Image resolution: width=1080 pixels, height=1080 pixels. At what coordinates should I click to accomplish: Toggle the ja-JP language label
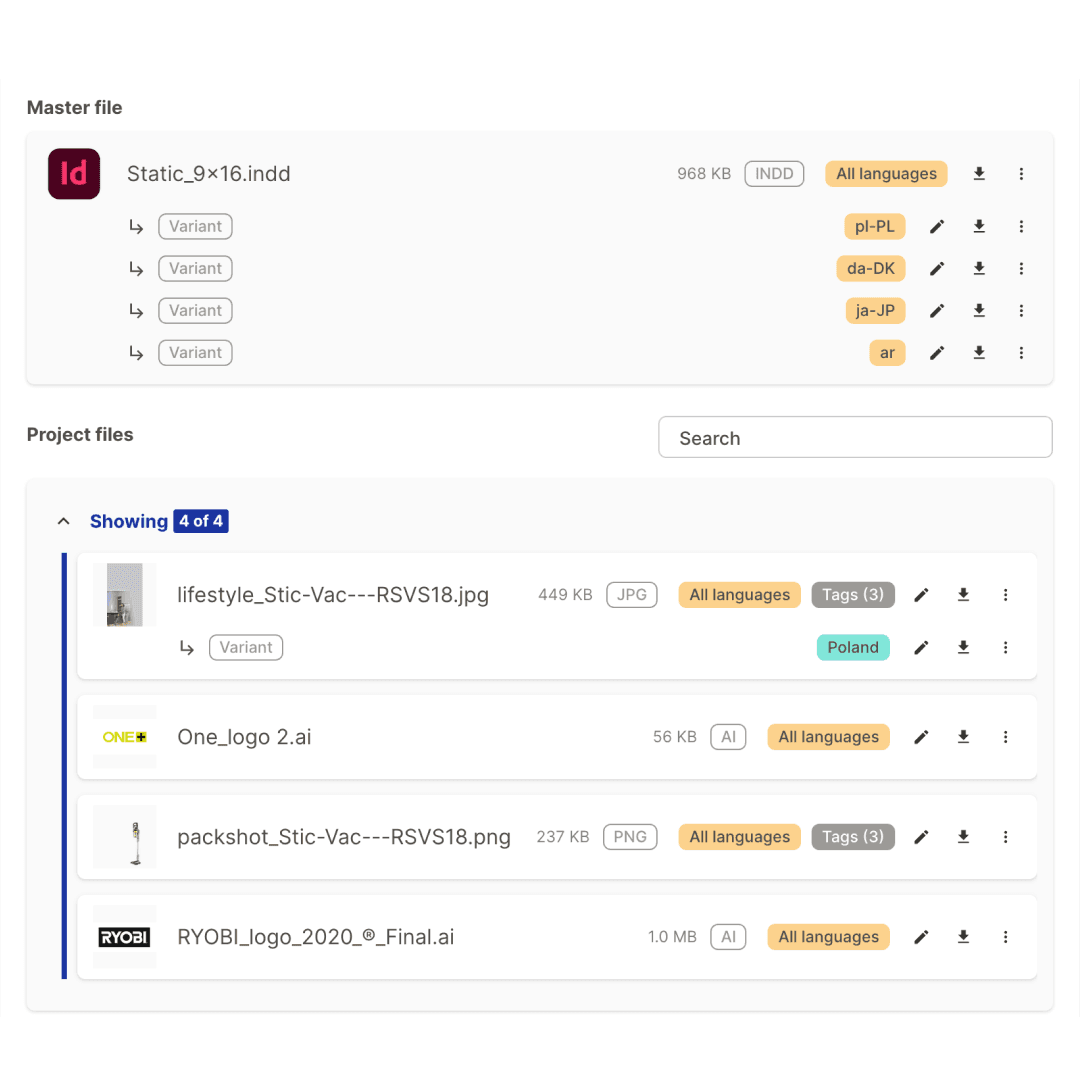[x=875, y=310]
